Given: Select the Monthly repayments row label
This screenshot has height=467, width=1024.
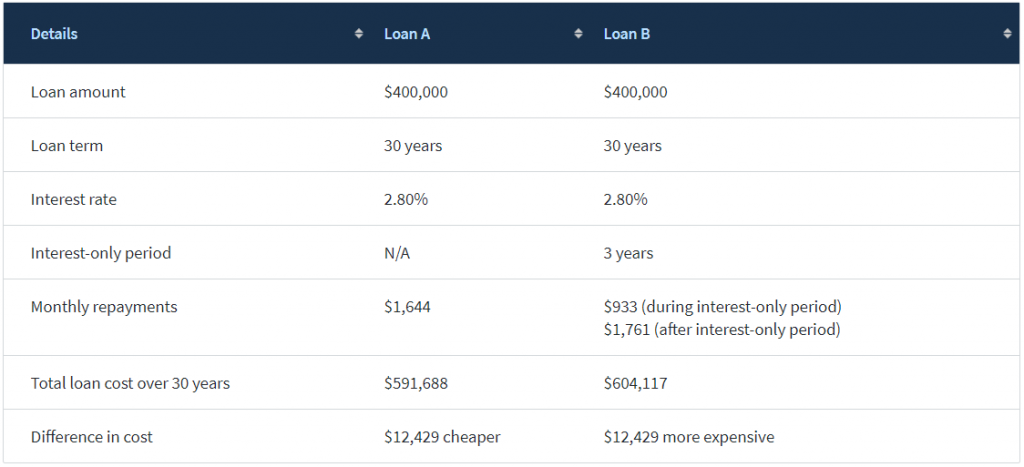Looking at the screenshot, I should [x=104, y=307].
